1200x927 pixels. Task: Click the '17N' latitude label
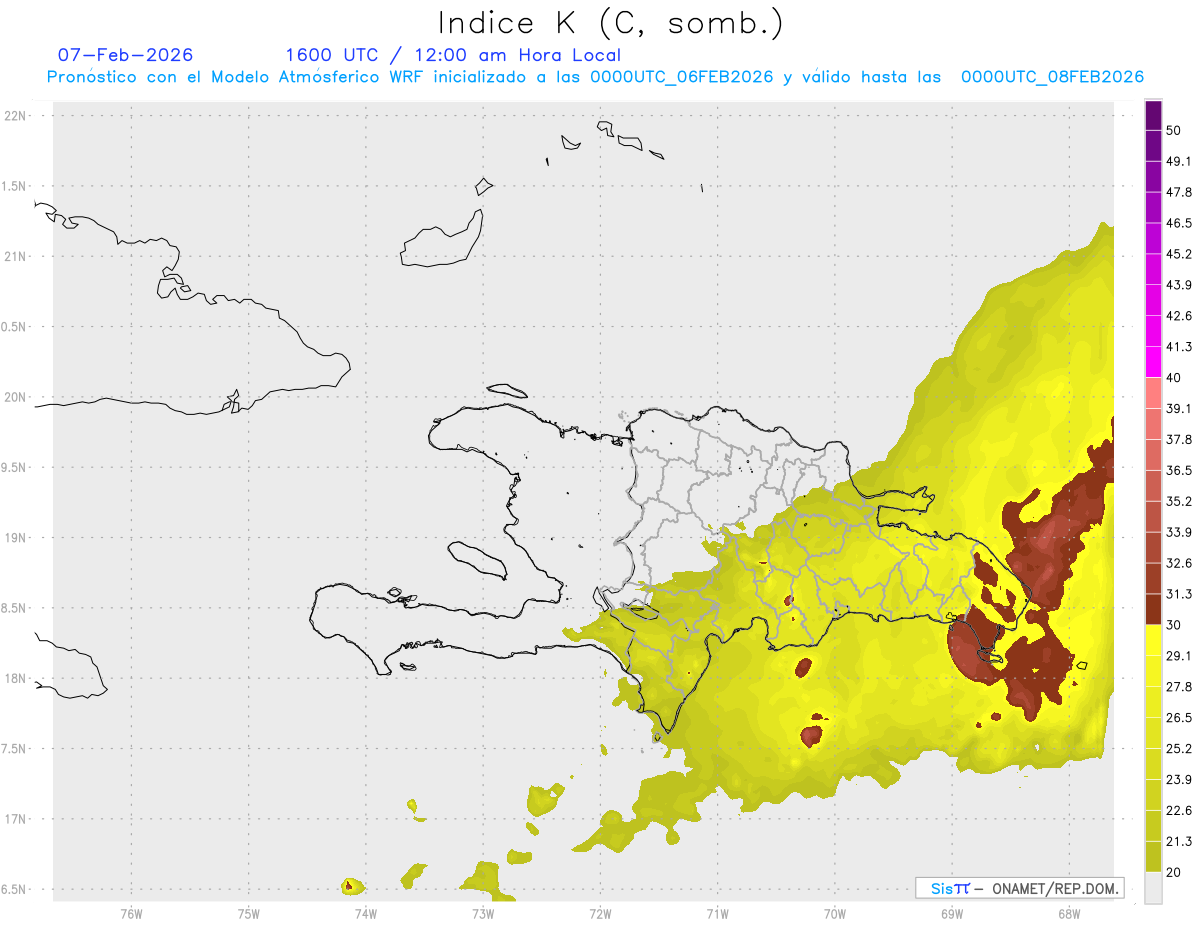[x=15, y=819]
